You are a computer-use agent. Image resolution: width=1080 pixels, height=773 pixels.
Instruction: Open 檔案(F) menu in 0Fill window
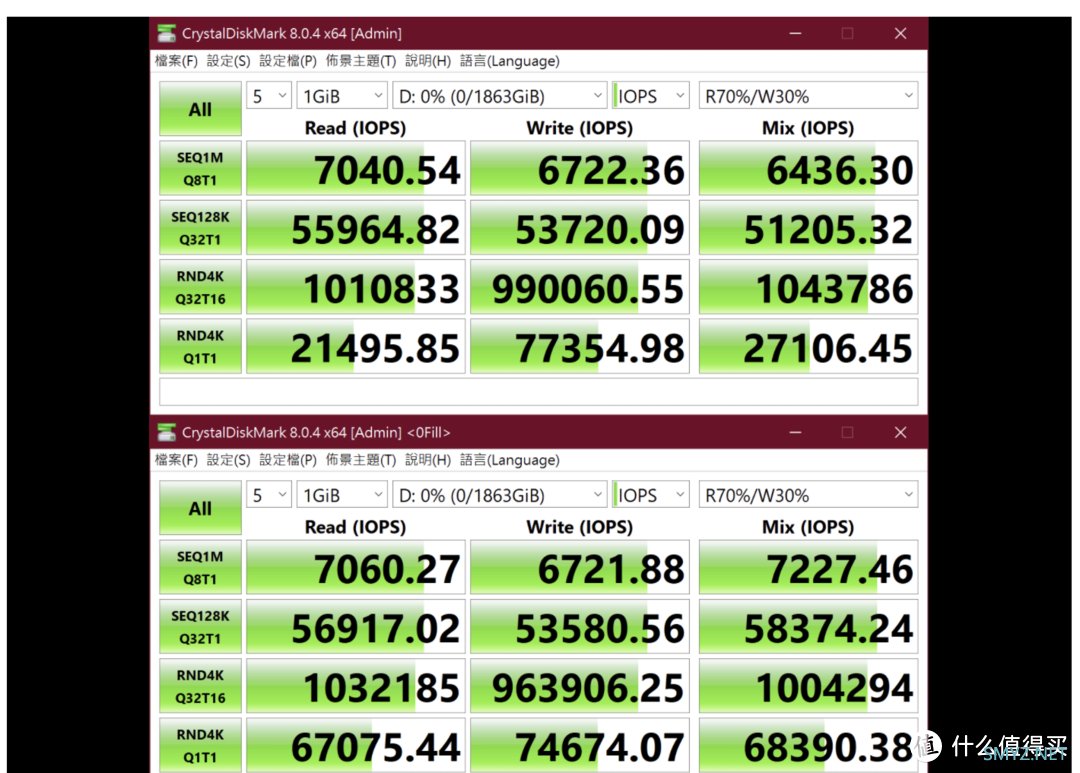(x=176, y=460)
